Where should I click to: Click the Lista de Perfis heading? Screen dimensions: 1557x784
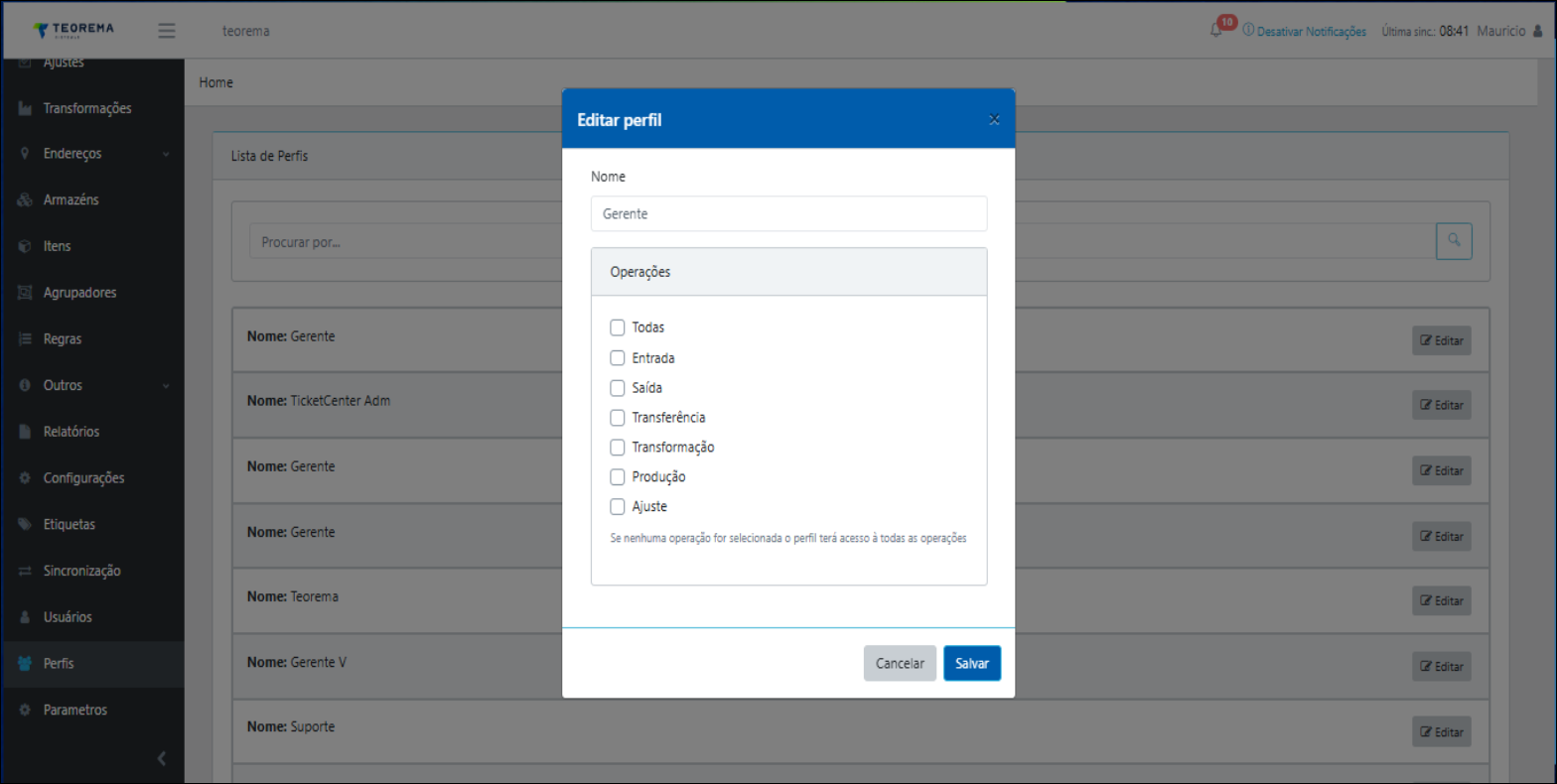click(269, 156)
